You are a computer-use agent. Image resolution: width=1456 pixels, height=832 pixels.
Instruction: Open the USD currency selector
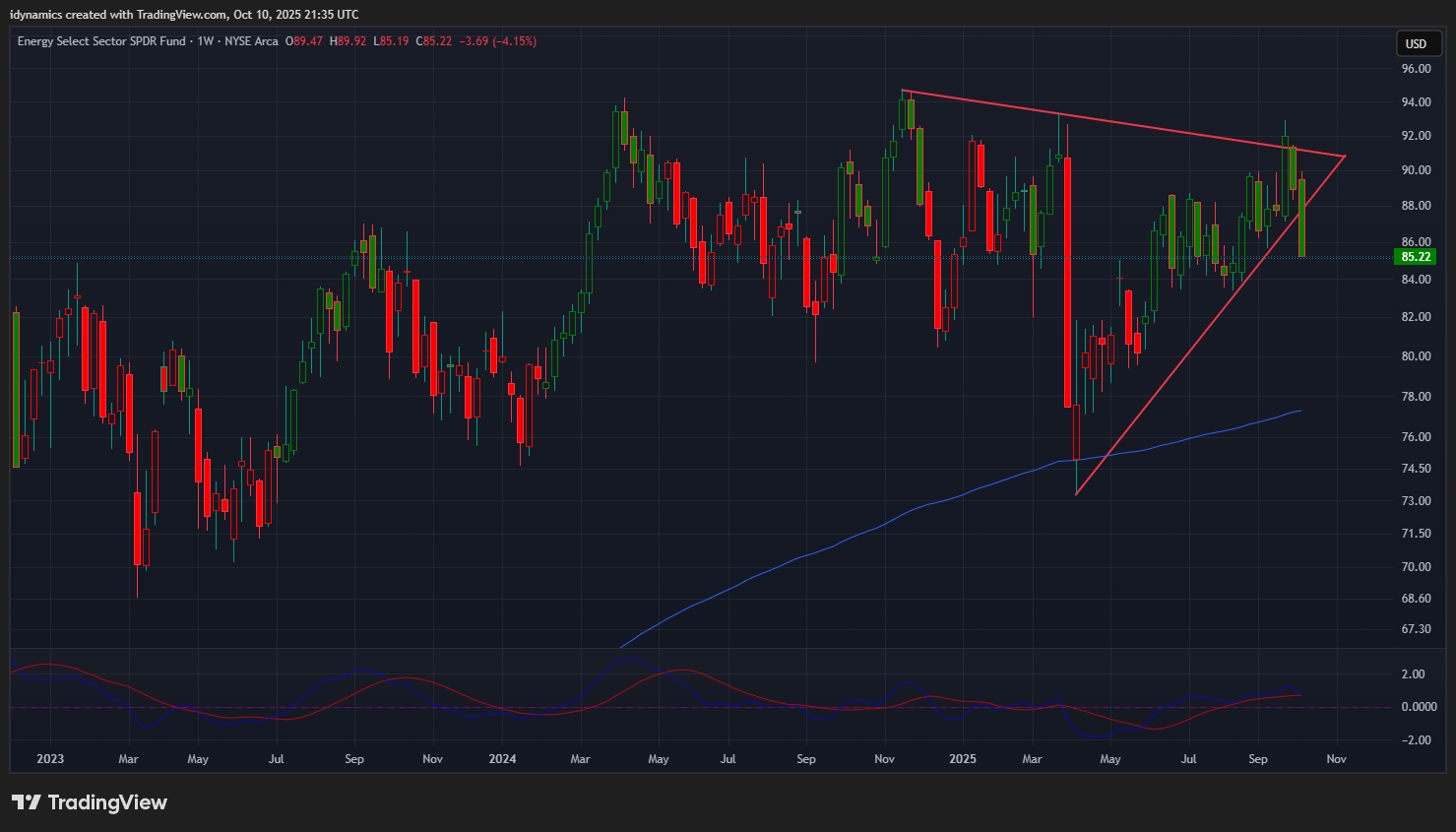pos(1416,43)
